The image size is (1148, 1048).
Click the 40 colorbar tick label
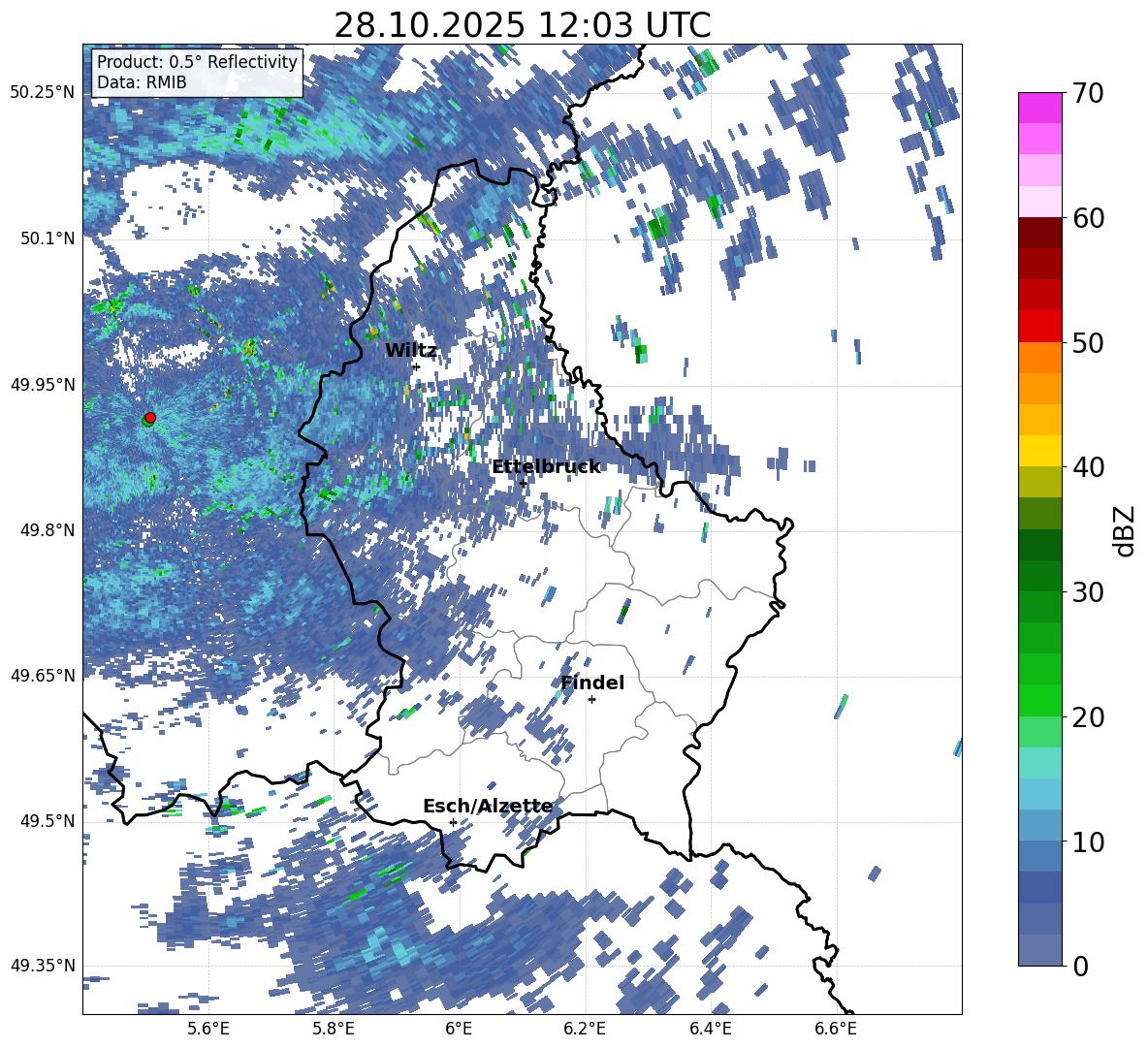1088,467
